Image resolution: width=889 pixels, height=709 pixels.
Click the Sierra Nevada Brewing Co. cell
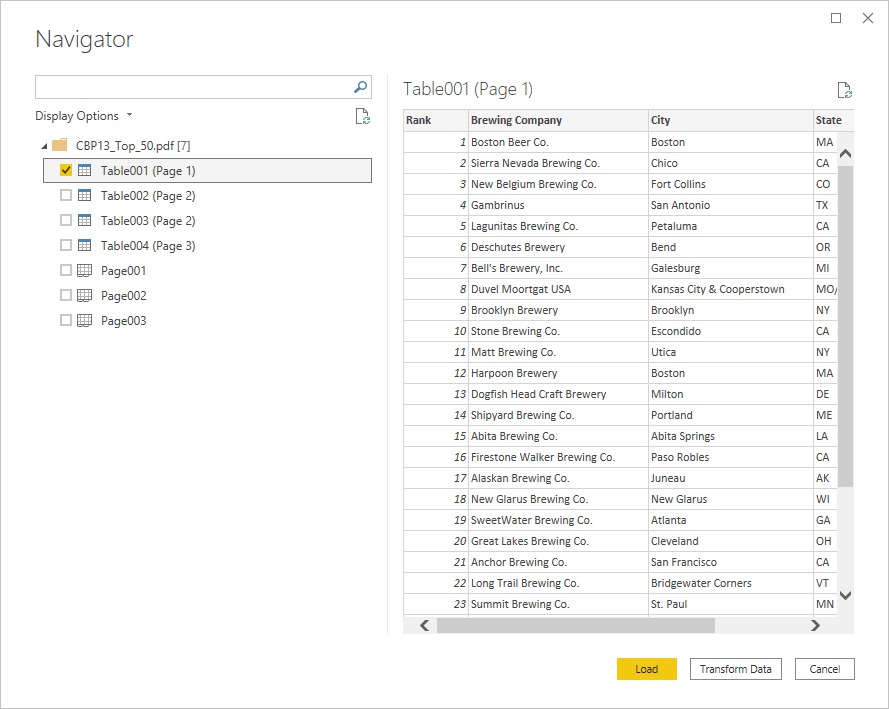558,163
